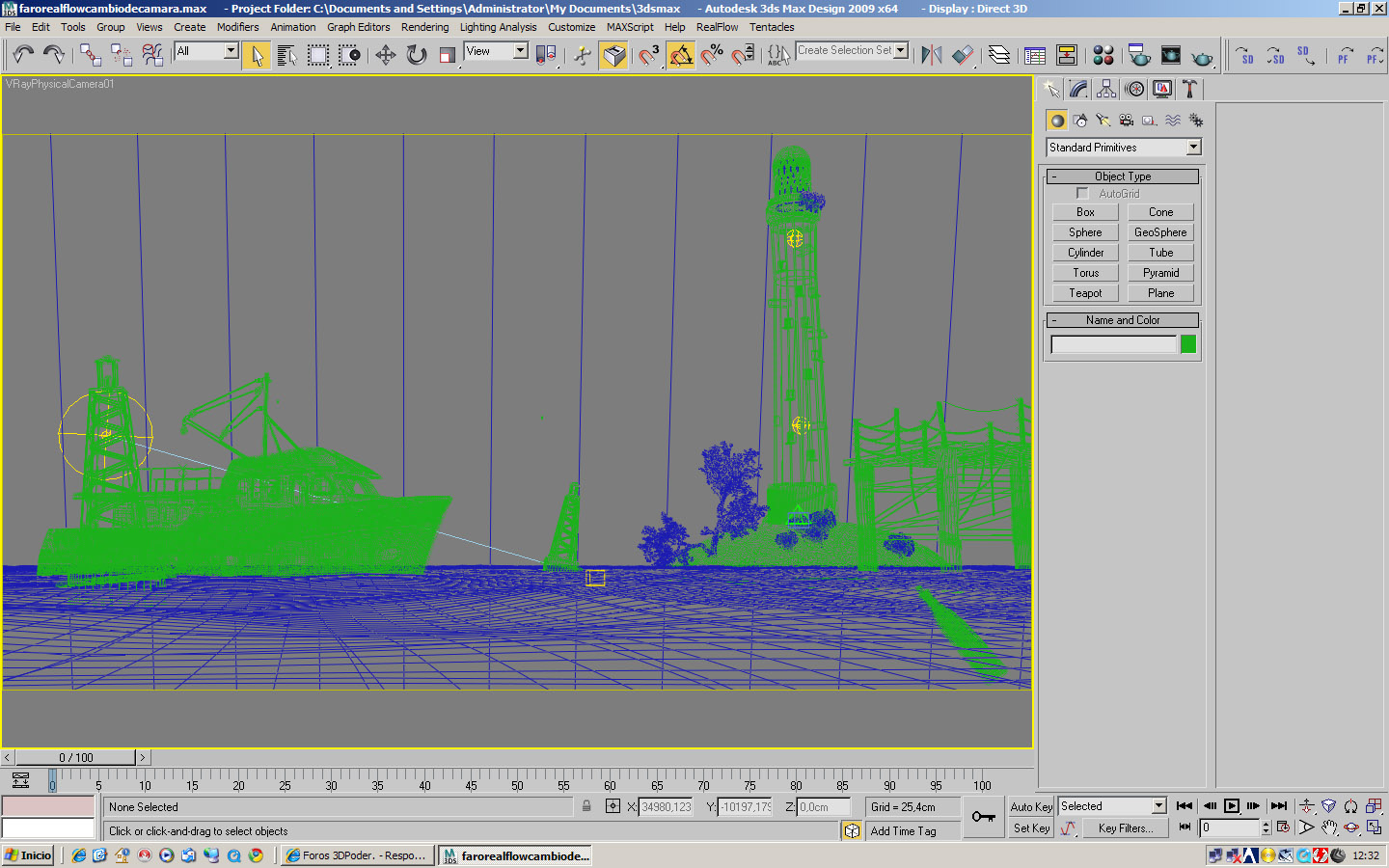
Task: Open Render Setup teapot icon
Action: [x=1139, y=55]
